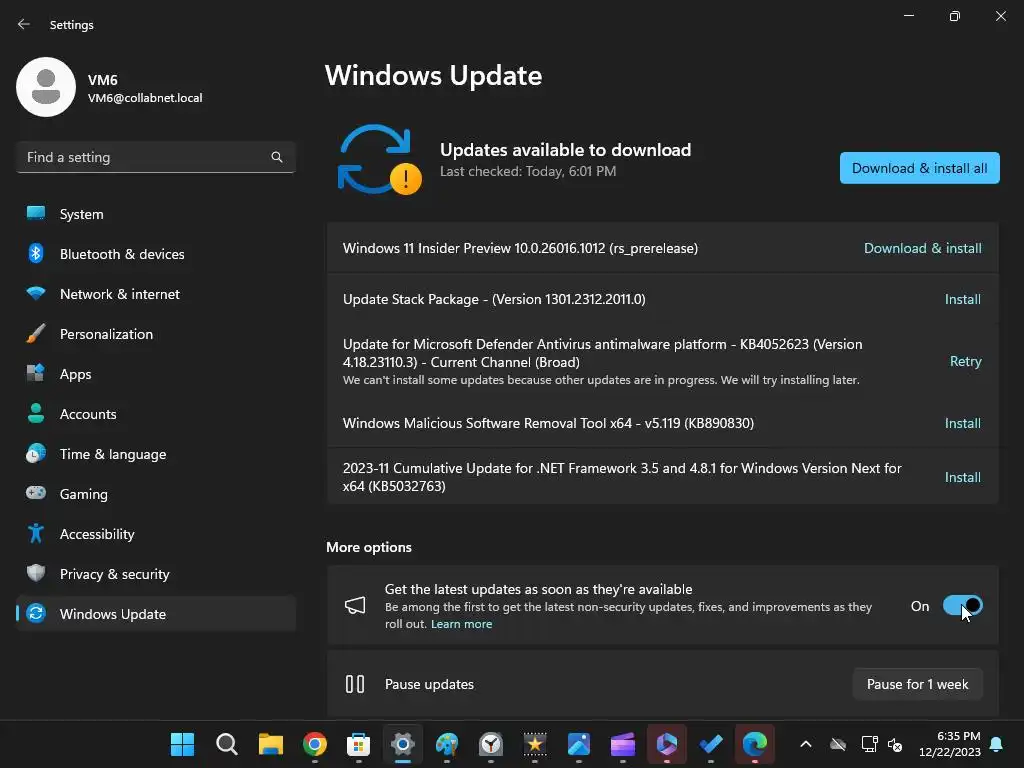Click 'Last checked: Today, 6:01 PM' text
The width and height of the screenshot is (1024, 768).
[528, 171]
